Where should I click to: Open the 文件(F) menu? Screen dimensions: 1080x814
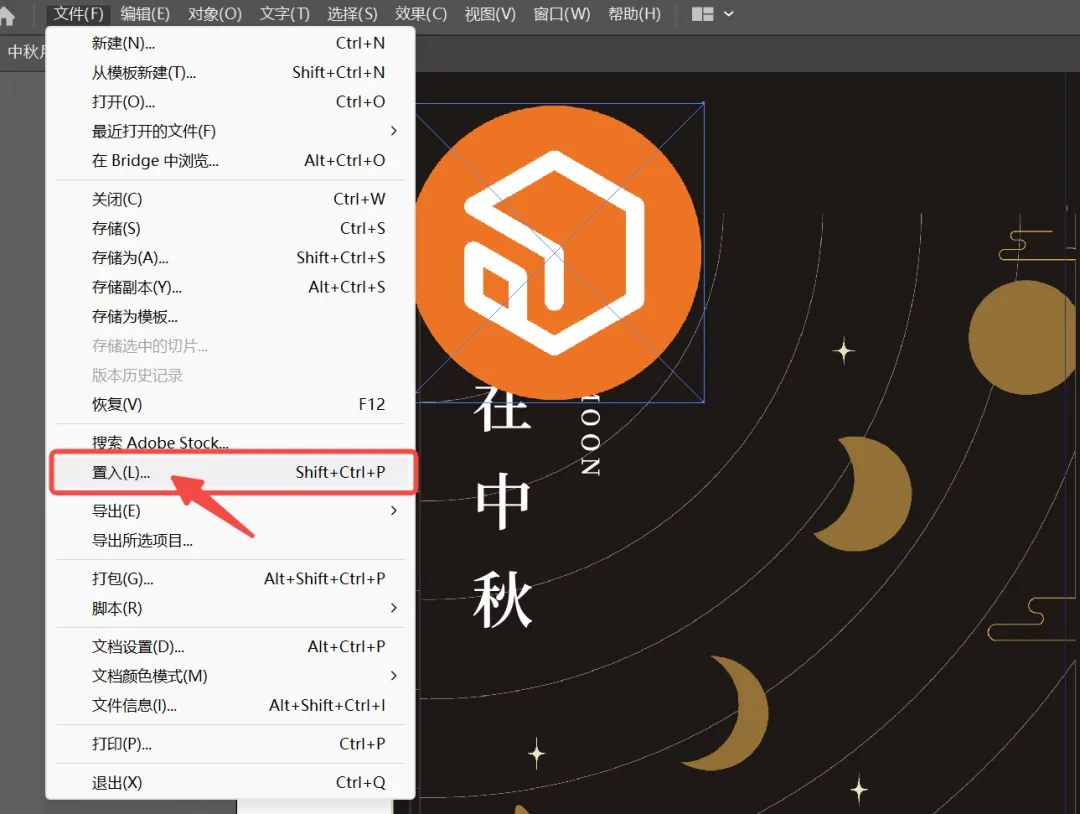pos(79,14)
